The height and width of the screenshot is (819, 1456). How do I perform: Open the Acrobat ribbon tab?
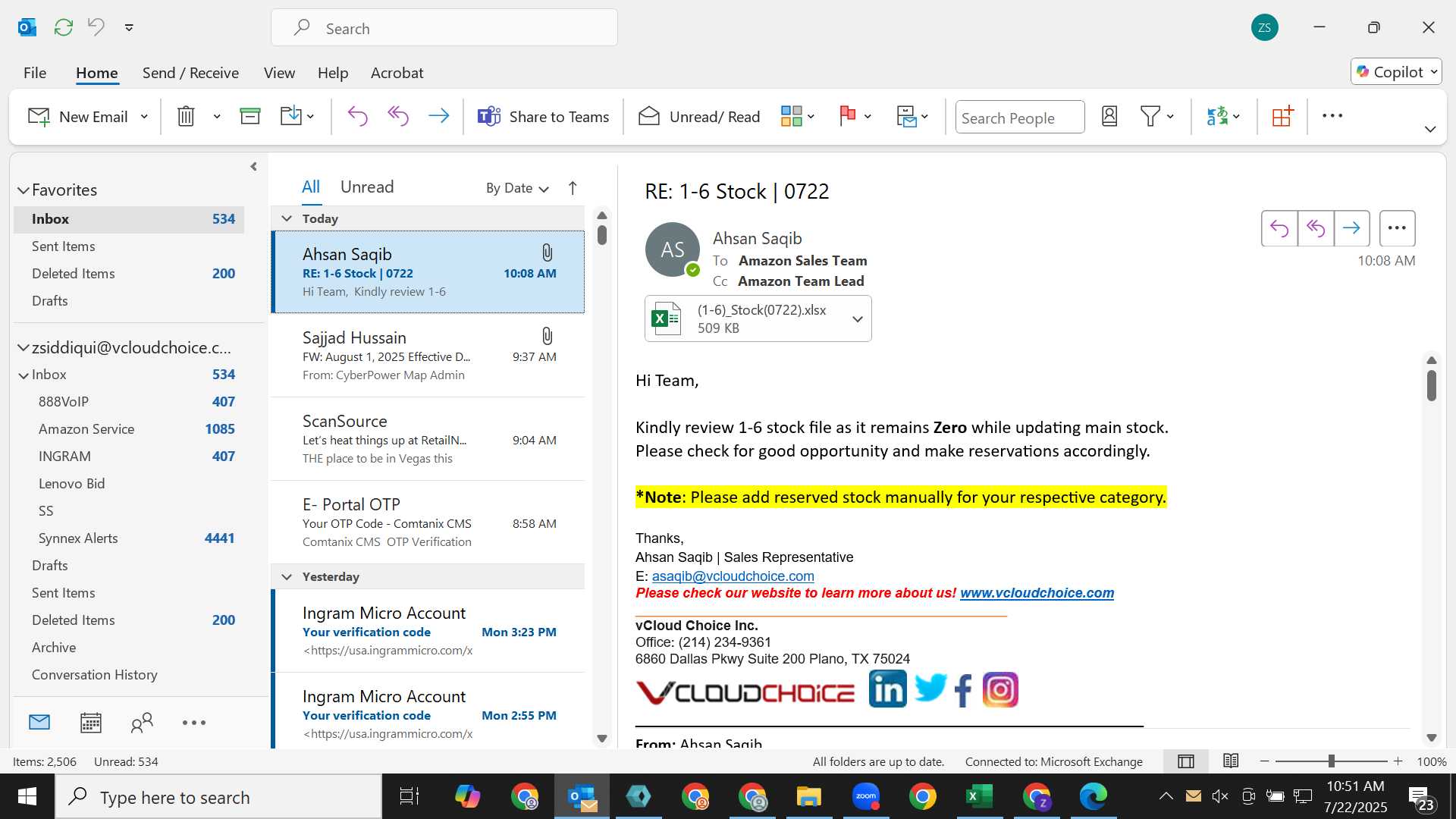[397, 73]
